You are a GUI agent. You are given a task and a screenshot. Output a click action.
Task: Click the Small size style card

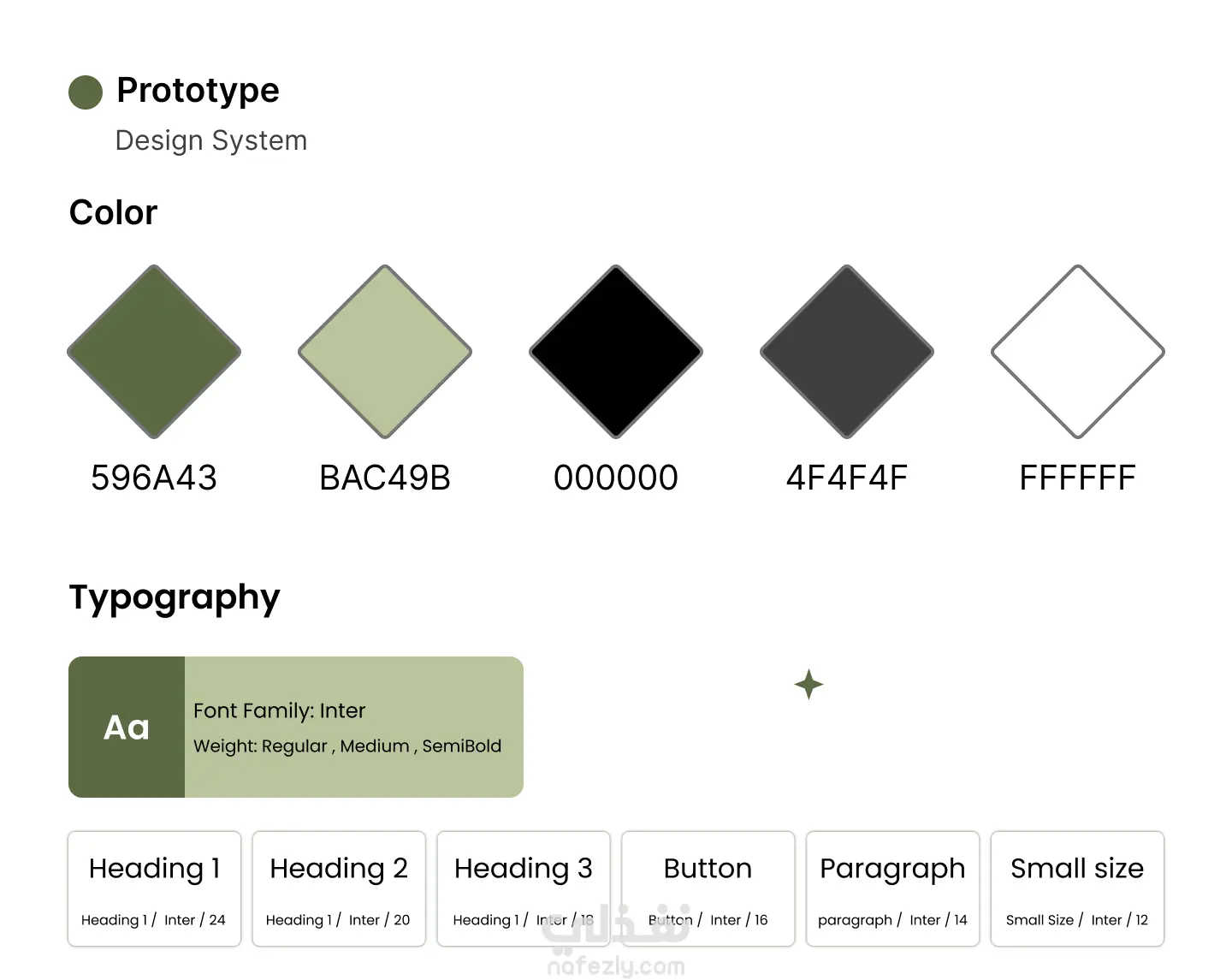pos(1077,888)
